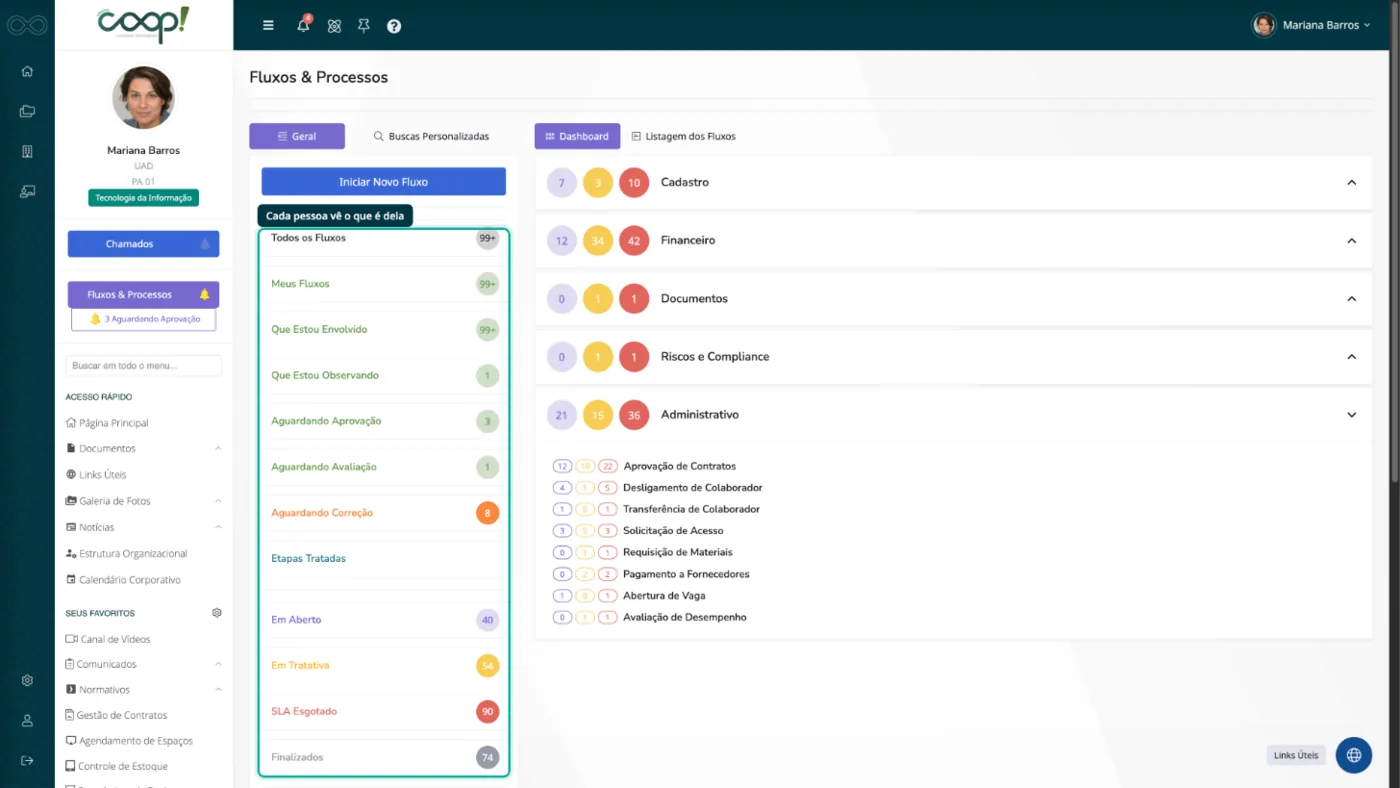Click the Coop logo above the profile photo
This screenshot has width=1400, height=788.
(x=143, y=24)
